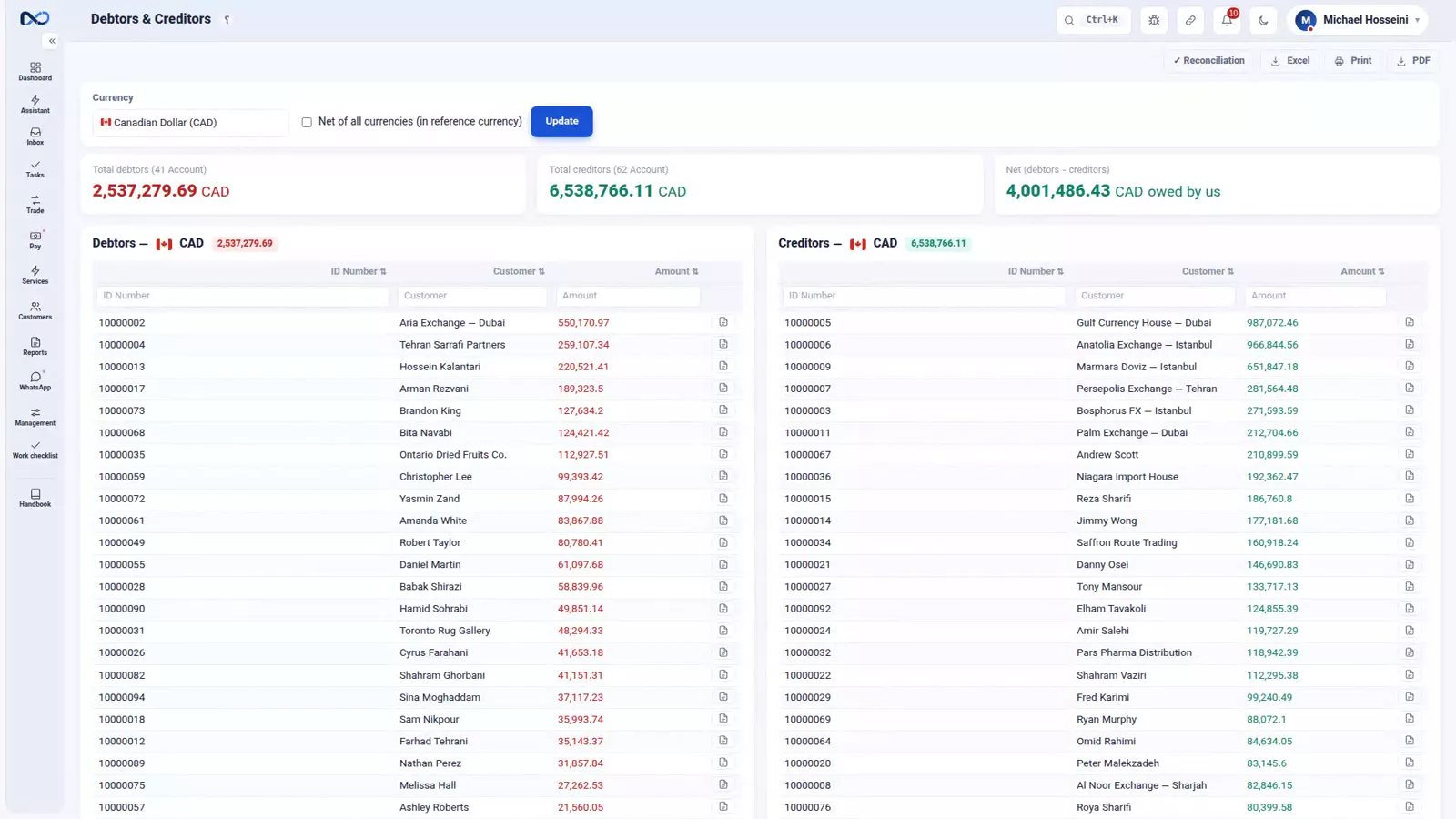Image resolution: width=1456 pixels, height=819 pixels.
Task: Click the icon beside Debtors & Creditors title
Action: [x=227, y=20]
